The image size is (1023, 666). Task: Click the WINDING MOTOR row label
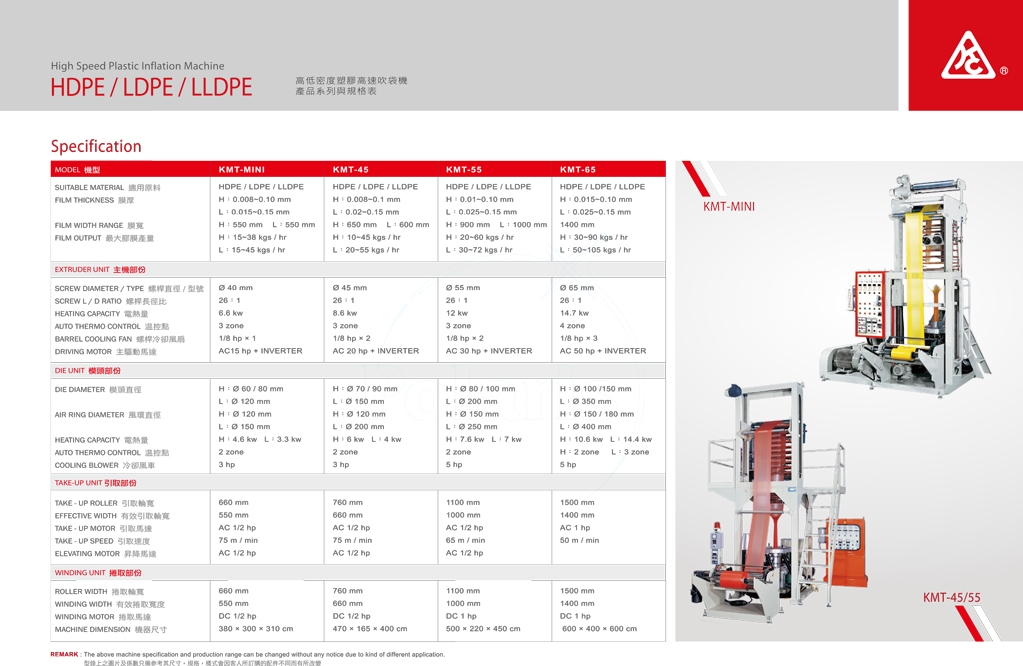pyautogui.click(x=103, y=616)
